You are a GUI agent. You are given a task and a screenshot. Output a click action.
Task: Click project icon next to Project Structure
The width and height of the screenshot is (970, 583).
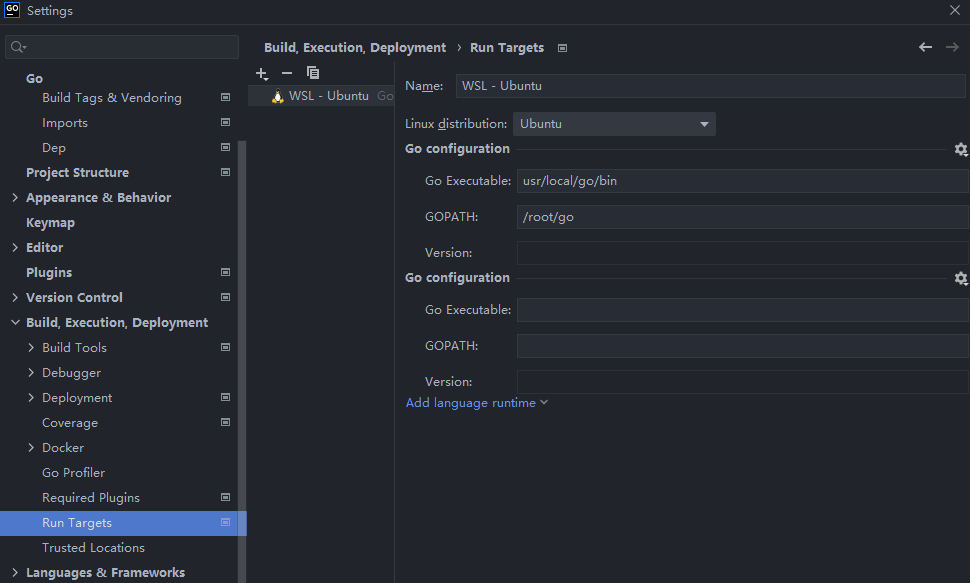pyautogui.click(x=226, y=172)
